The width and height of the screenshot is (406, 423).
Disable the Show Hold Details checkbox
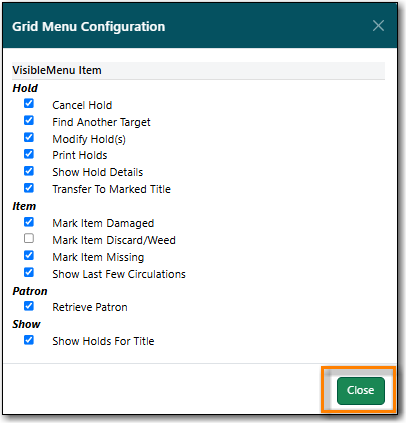coord(29,171)
